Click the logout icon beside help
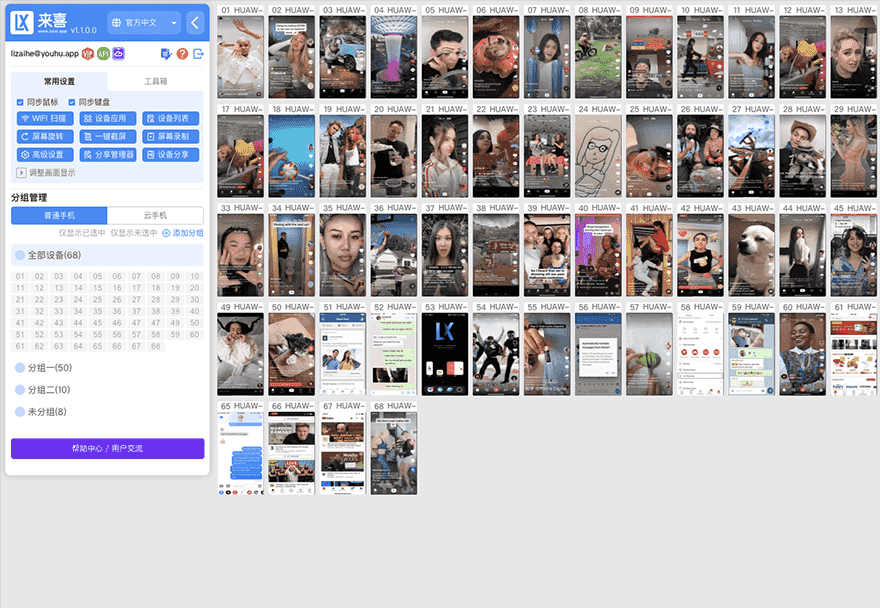This screenshot has height=608, width=880. click(x=197, y=53)
